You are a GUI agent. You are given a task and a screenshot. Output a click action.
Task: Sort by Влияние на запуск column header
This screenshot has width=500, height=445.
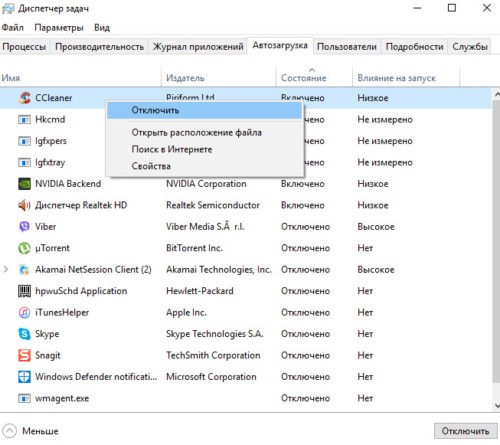pos(406,78)
